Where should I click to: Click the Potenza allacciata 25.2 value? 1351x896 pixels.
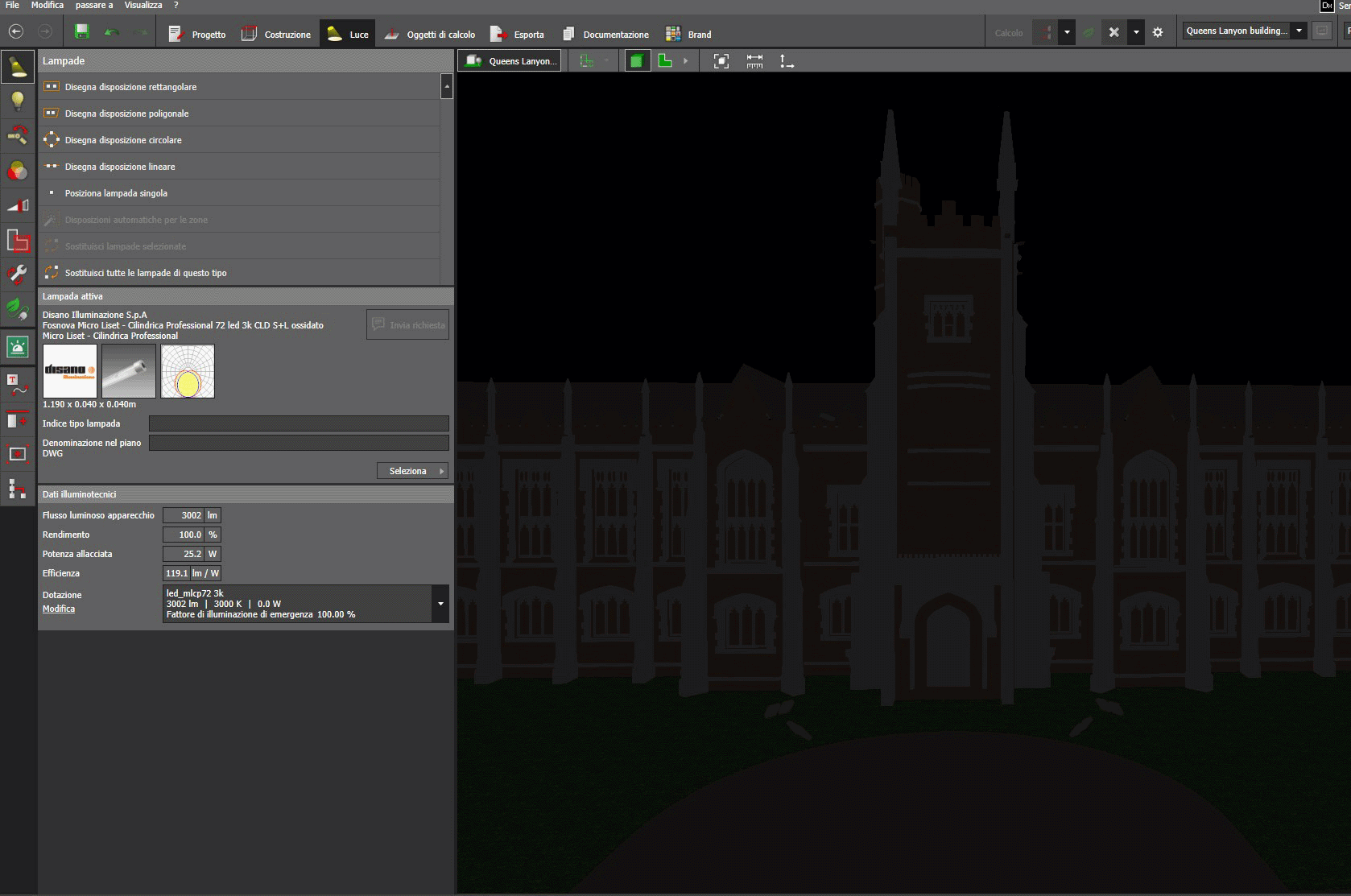point(184,554)
